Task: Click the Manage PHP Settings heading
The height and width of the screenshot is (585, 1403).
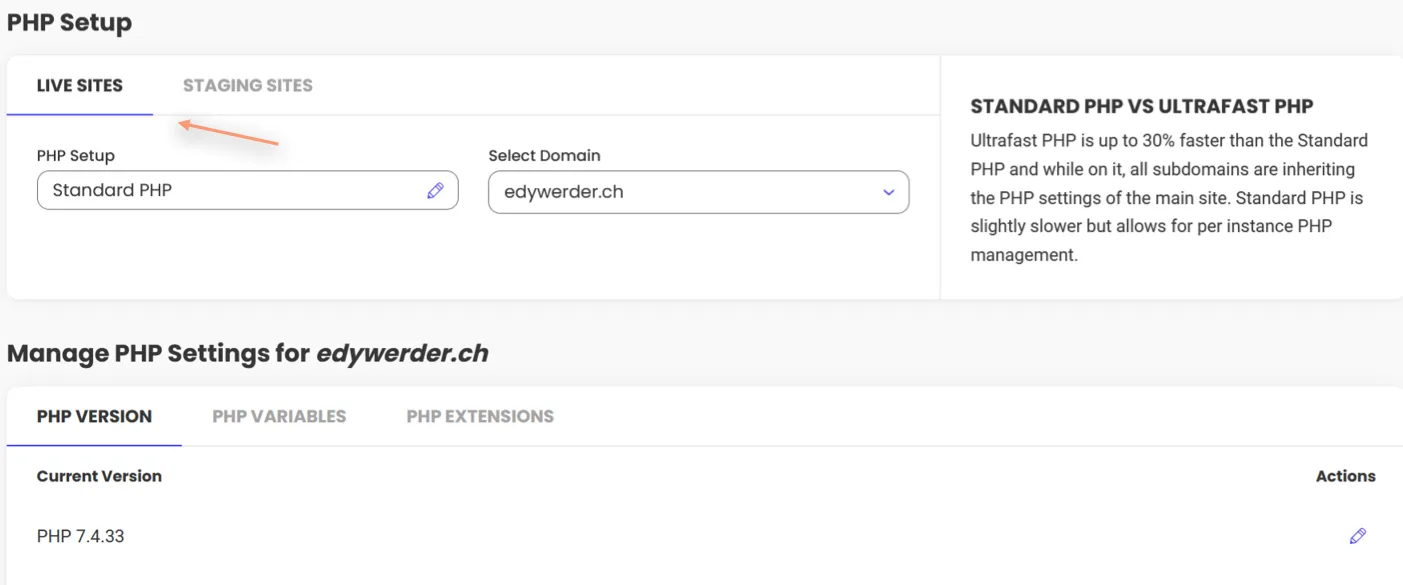Action: pos(247,353)
